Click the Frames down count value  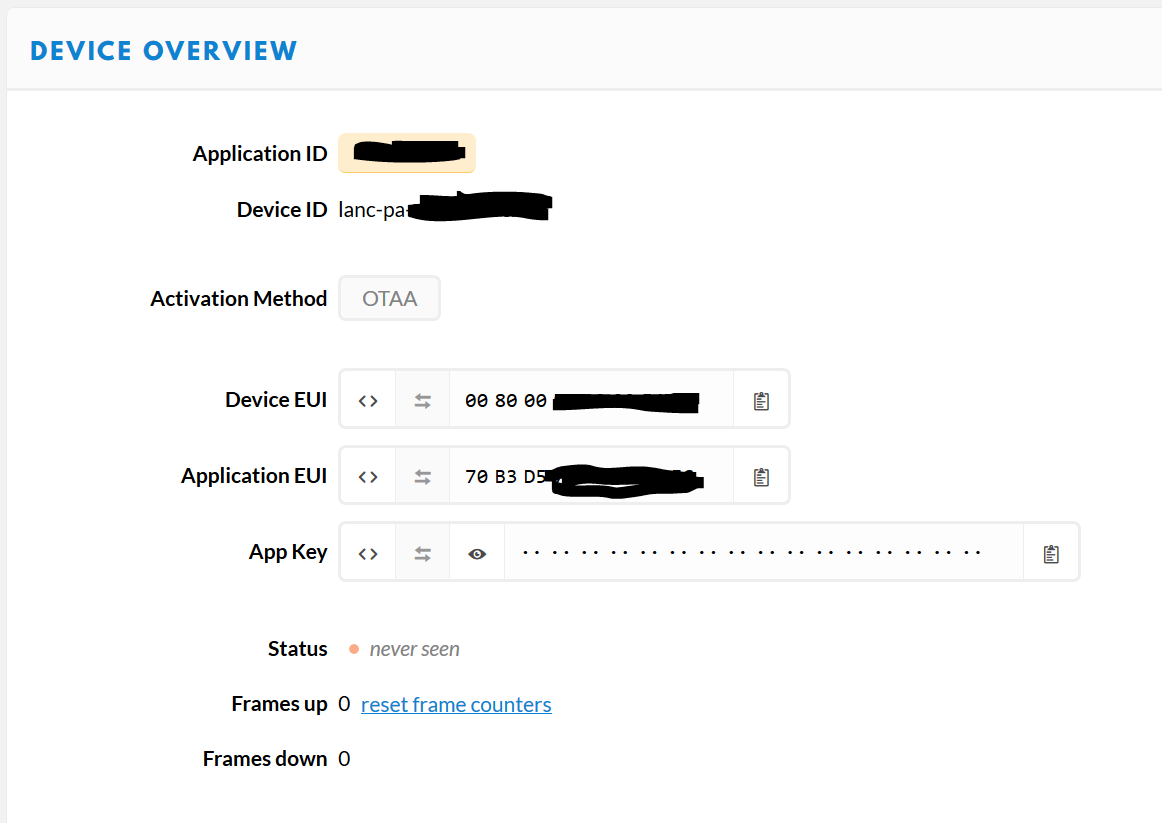click(x=344, y=759)
